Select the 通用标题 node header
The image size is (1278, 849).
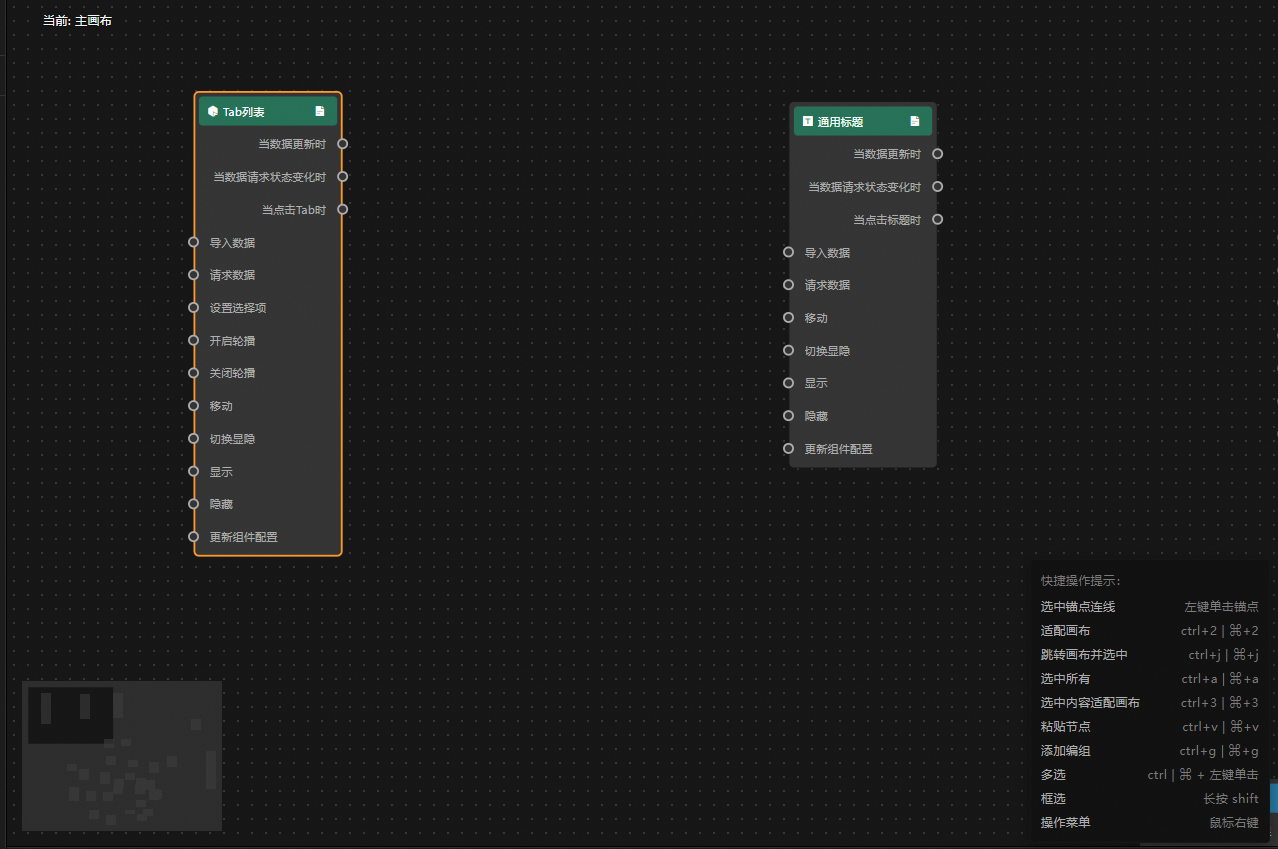point(863,121)
